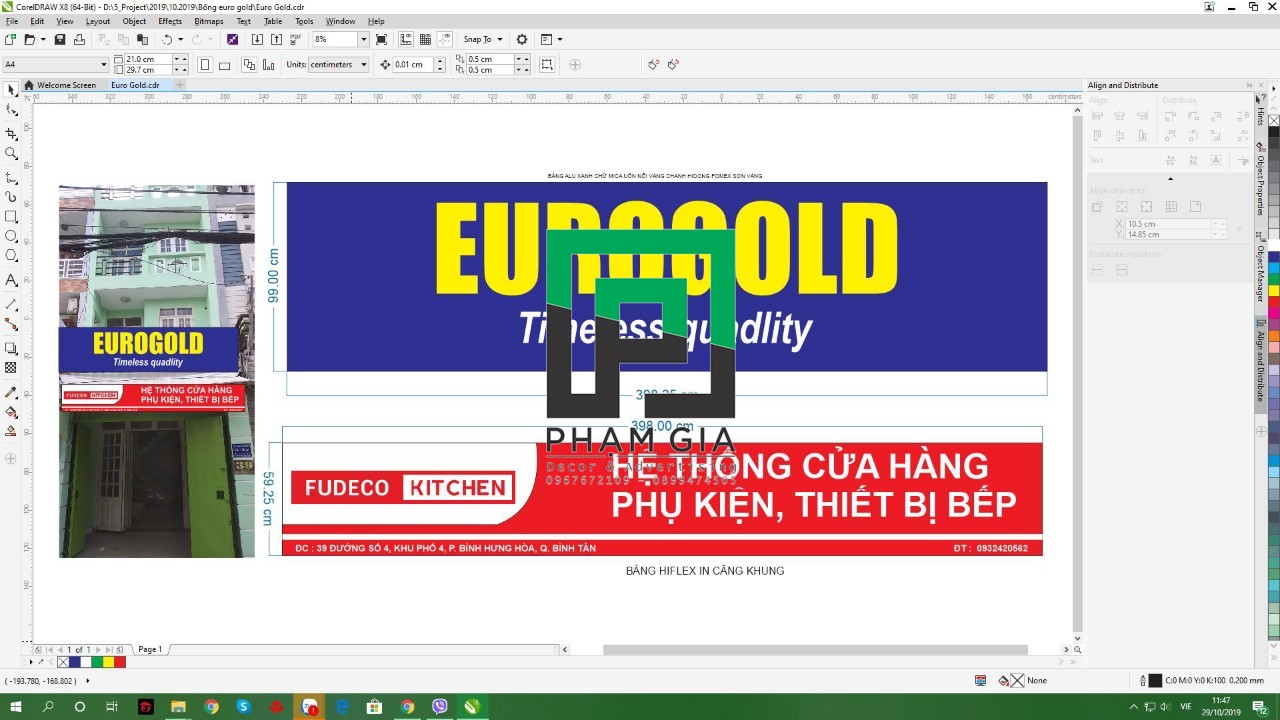1280x720 pixels.
Task: Click the Import icon in toolbar
Action: (x=257, y=39)
